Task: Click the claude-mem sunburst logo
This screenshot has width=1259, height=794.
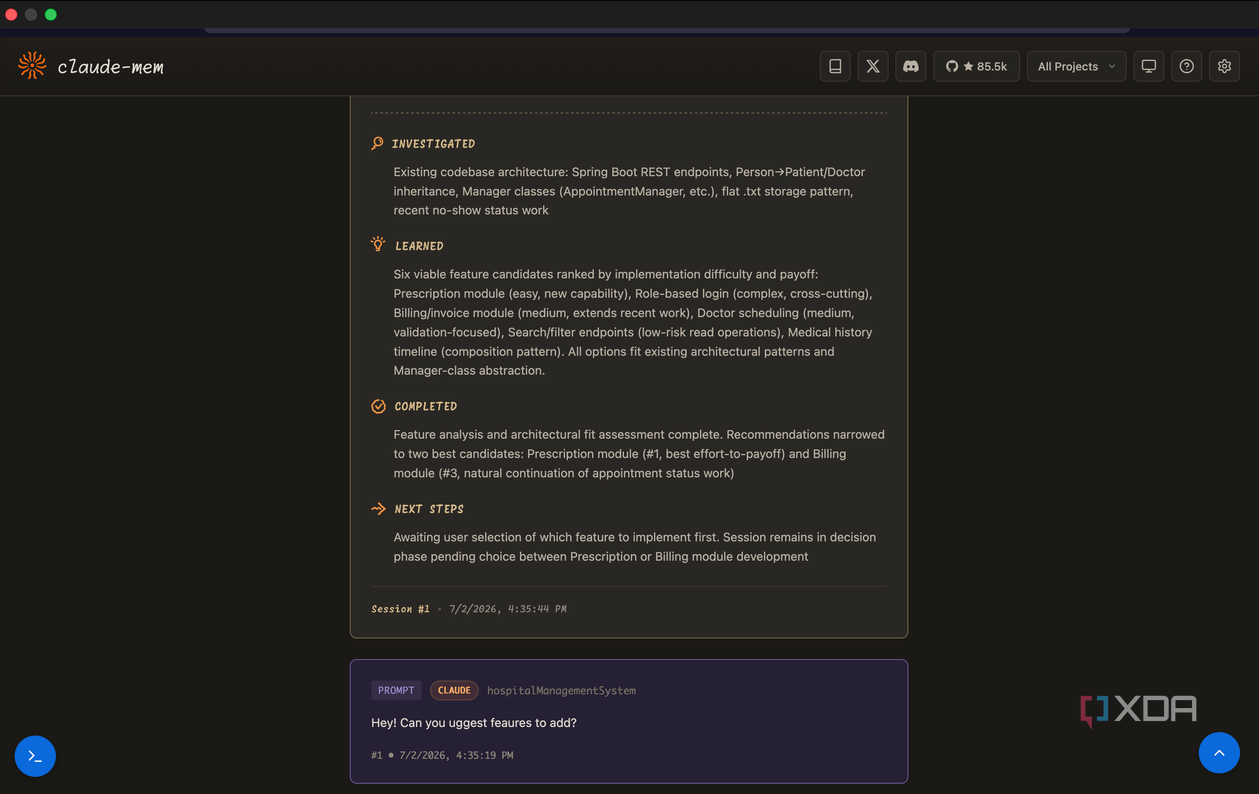Action: pyautogui.click(x=32, y=66)
